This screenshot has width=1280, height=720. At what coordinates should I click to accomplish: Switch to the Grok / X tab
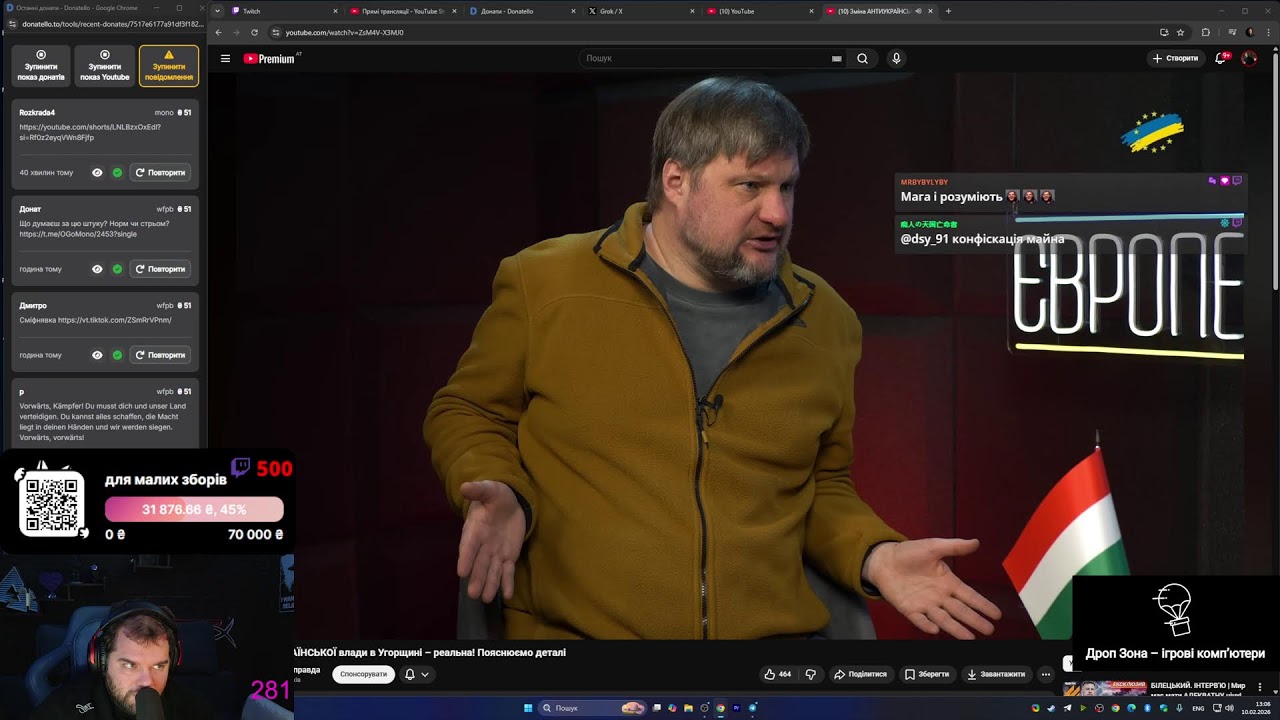pos(642,11)
